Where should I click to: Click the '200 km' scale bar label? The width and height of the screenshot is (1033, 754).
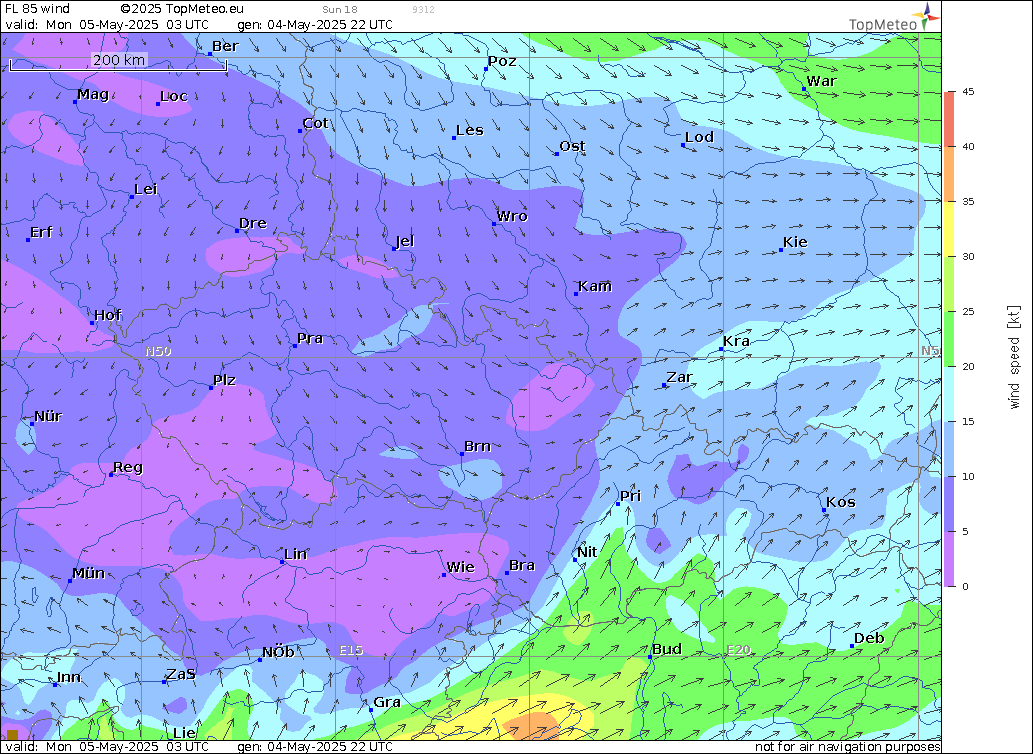pos(119,59)
